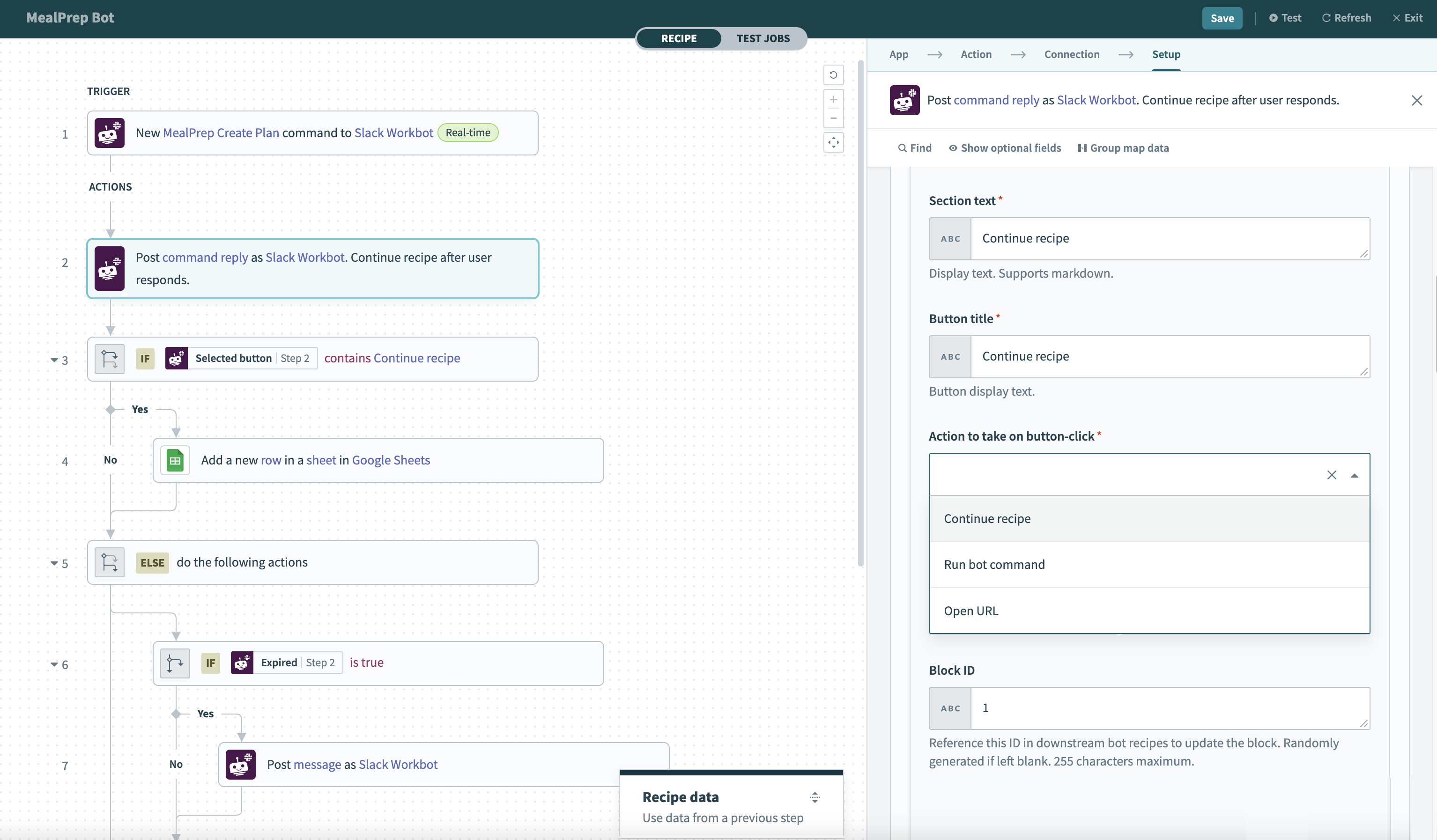Switch to the TEST JOBS tab

(x=763, y=38)
